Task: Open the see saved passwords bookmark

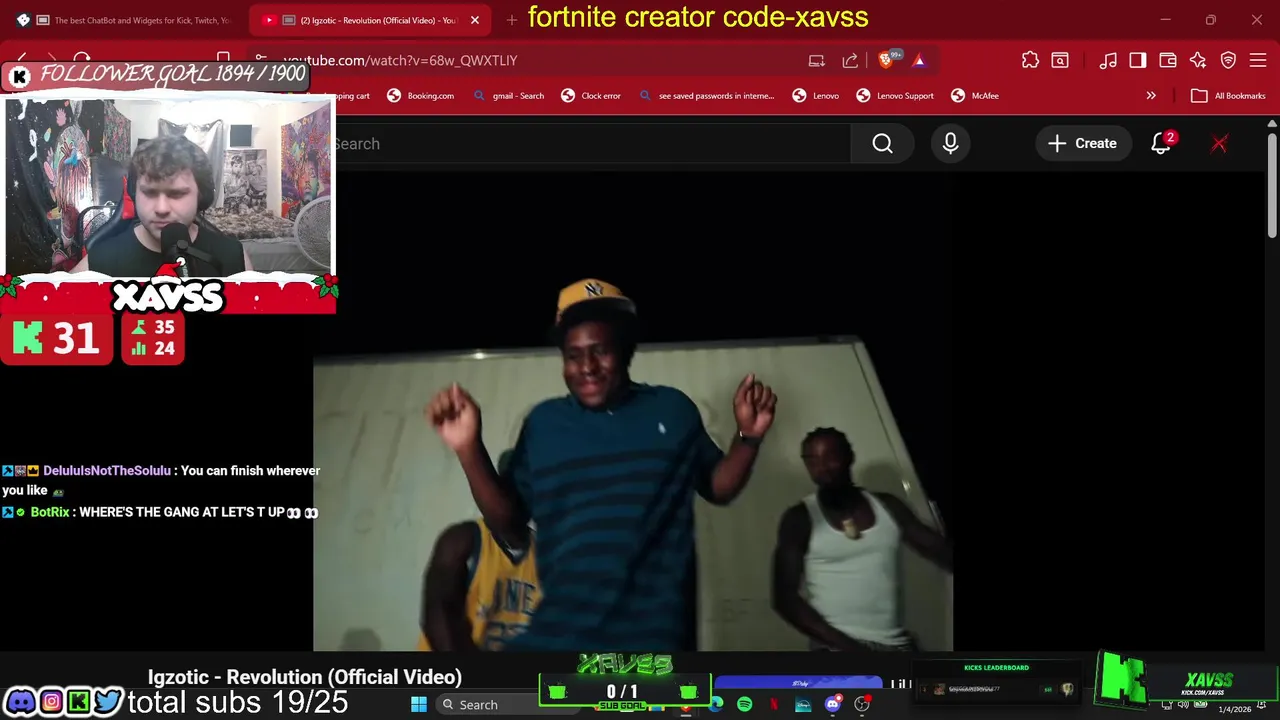Action: click(x=706, y=96)
